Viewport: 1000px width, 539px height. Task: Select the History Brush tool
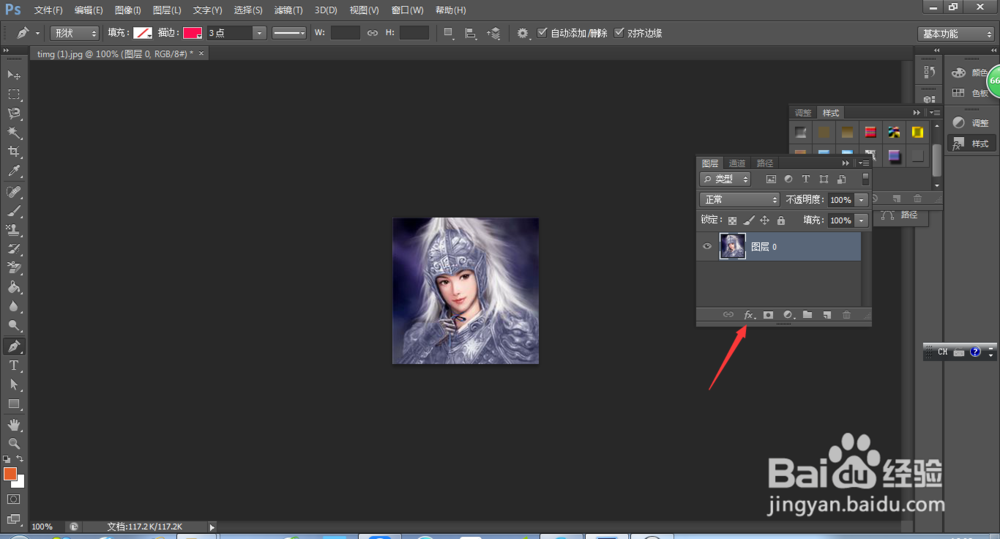(x=13, y=249)
